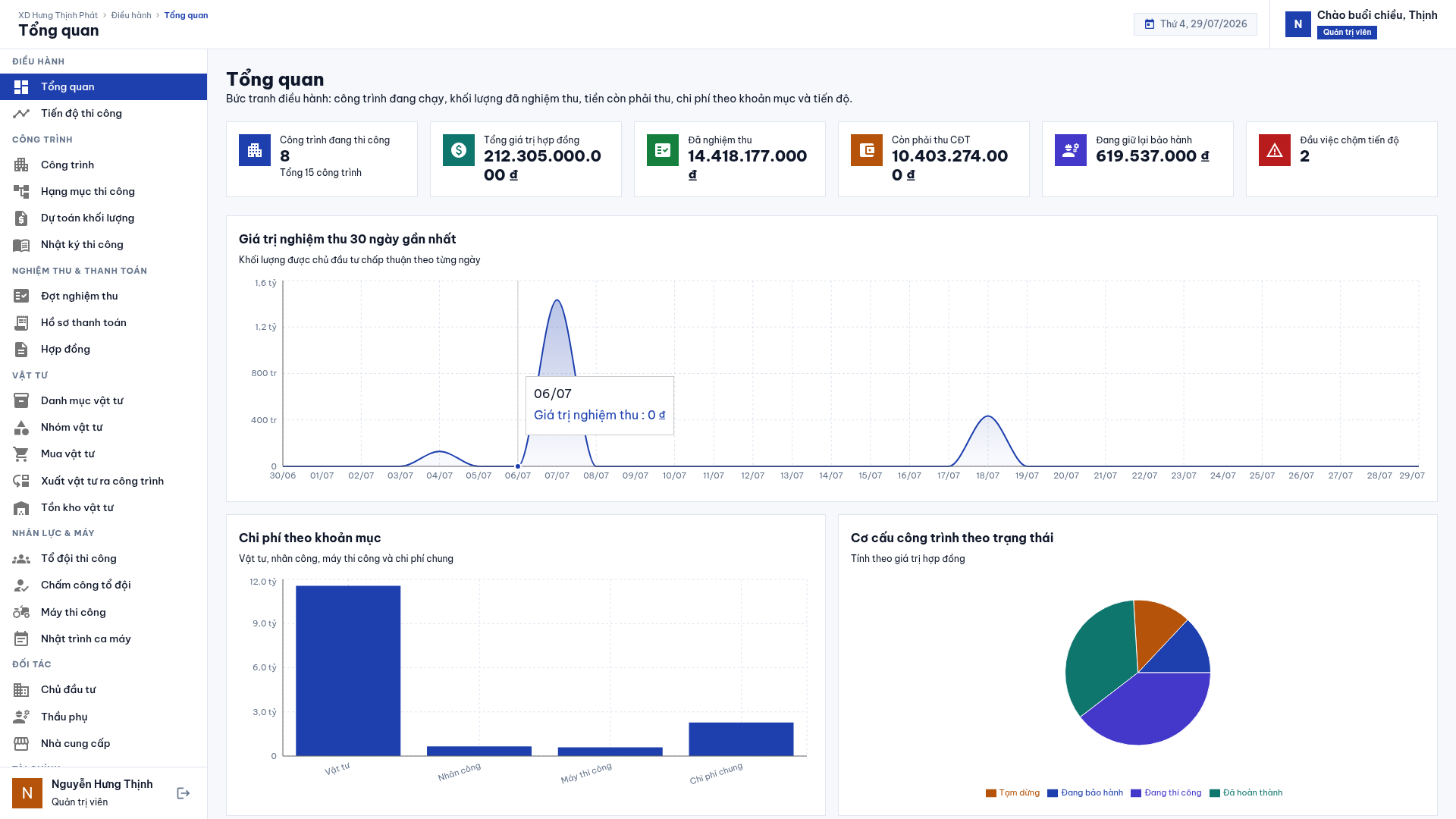Click the orange N avatar at sidebar bottom

[x=27, y=793]
